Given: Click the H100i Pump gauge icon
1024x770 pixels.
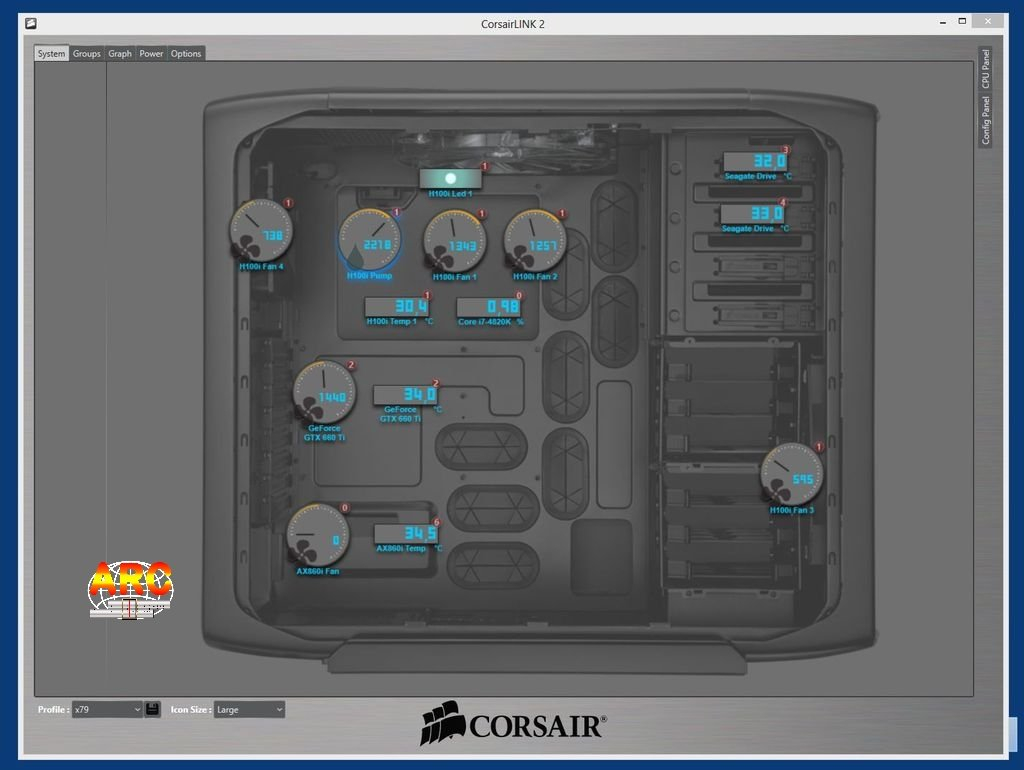Looking at the screenshot, I should tap(369, 240).
